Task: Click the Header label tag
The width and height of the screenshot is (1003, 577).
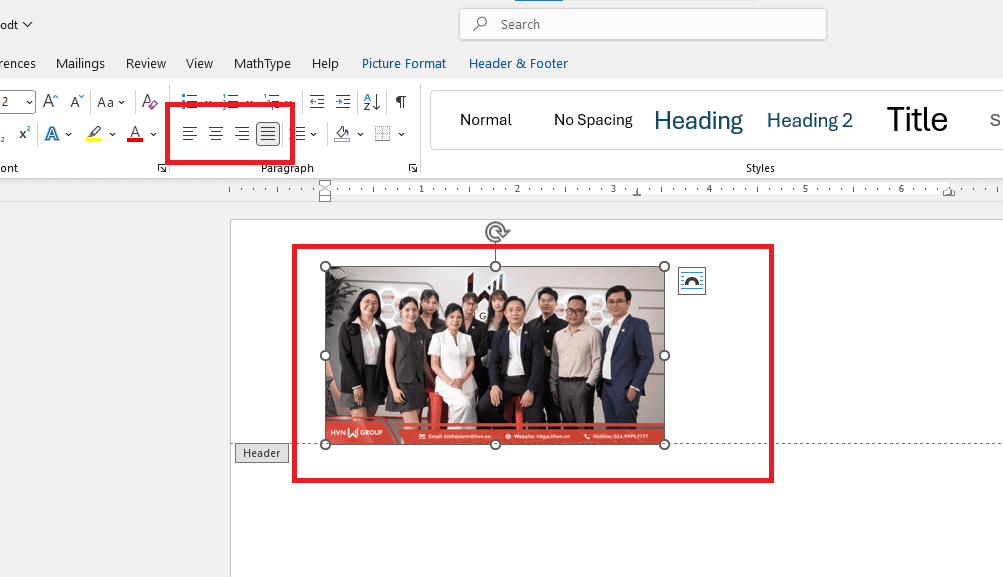Action: [x=262, y=453]
